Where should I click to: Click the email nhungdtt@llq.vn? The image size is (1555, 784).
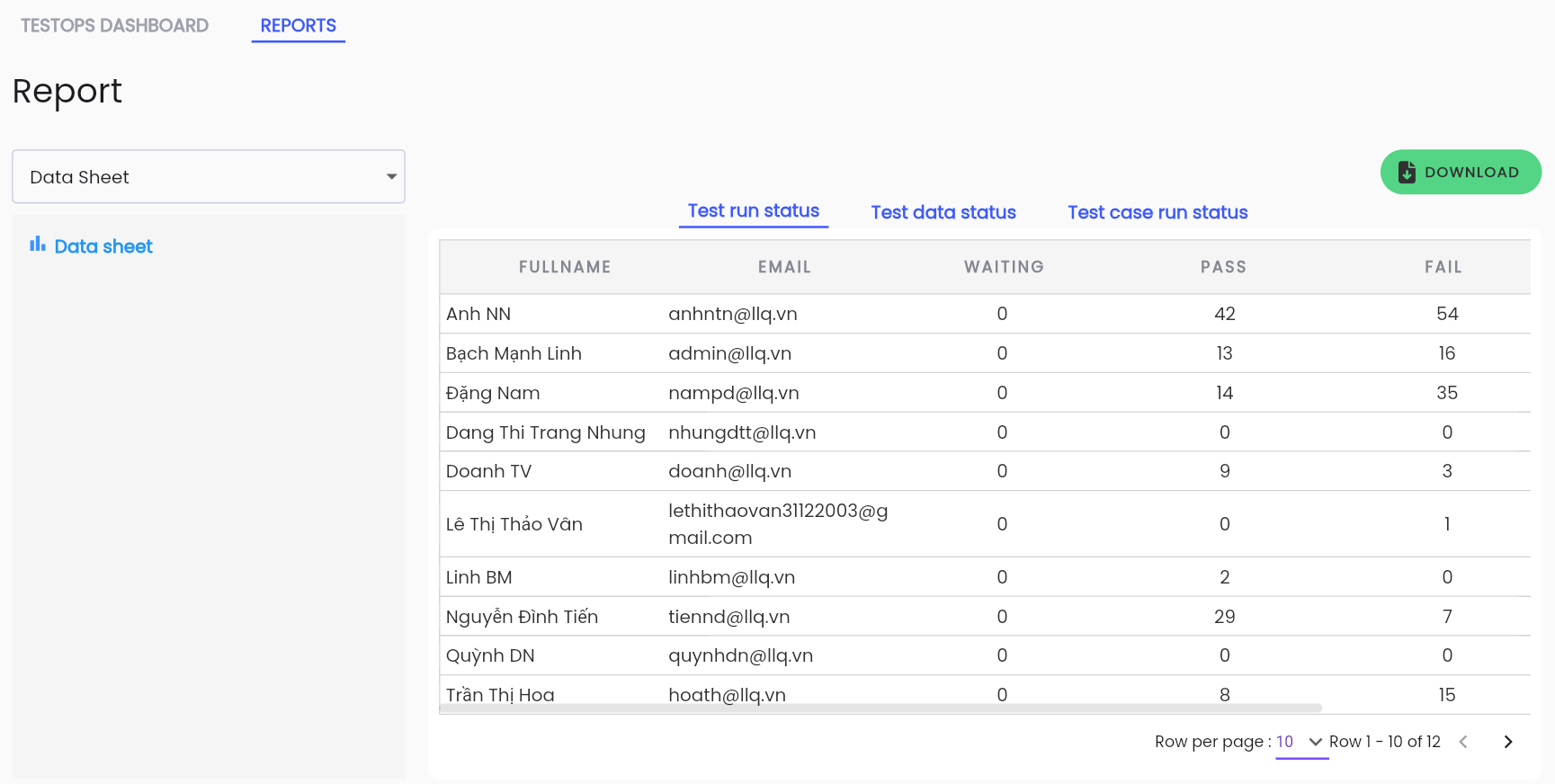tap(742, 432)
